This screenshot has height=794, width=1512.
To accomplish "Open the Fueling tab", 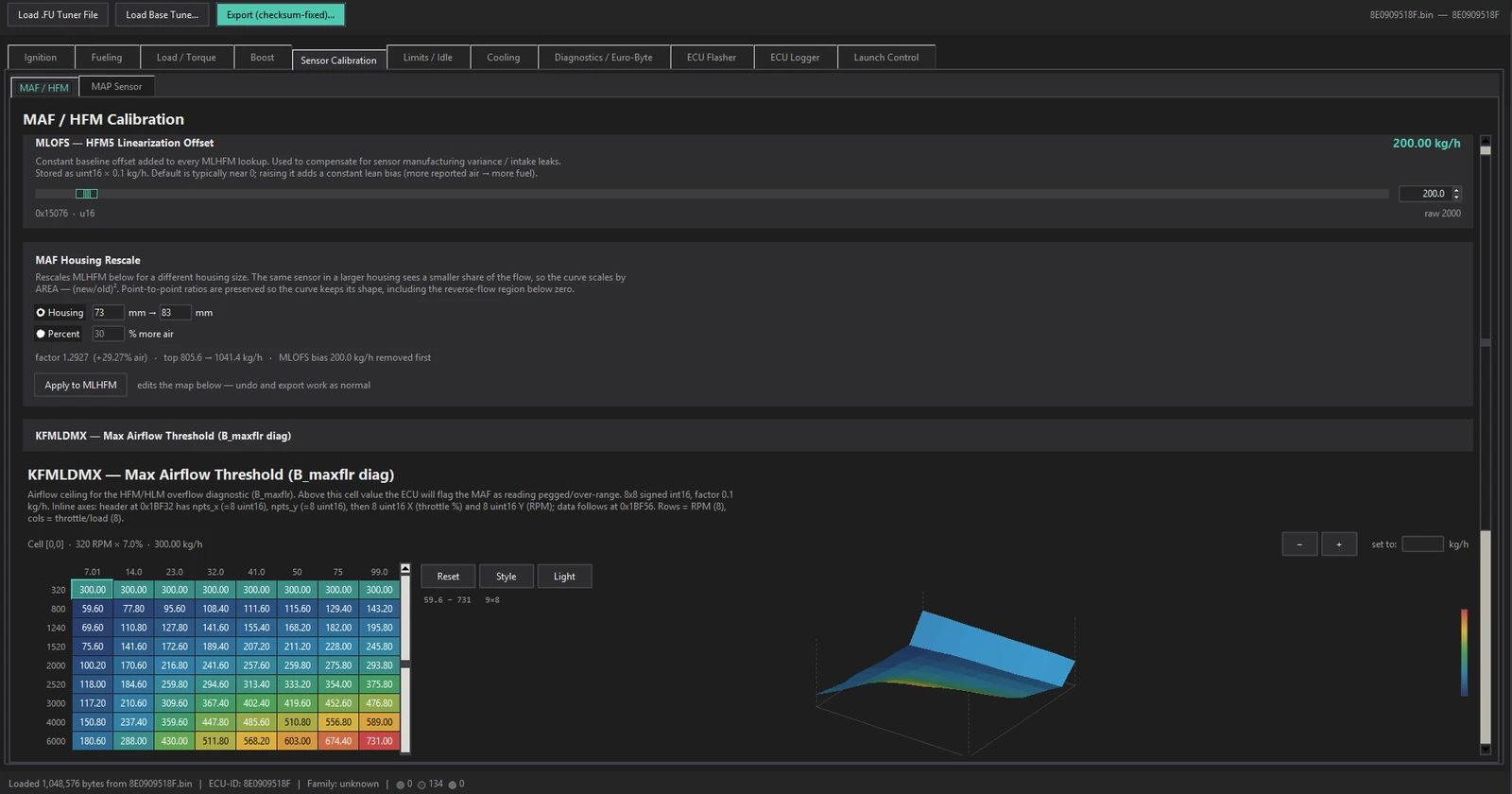I will click(x=107, y=58).
